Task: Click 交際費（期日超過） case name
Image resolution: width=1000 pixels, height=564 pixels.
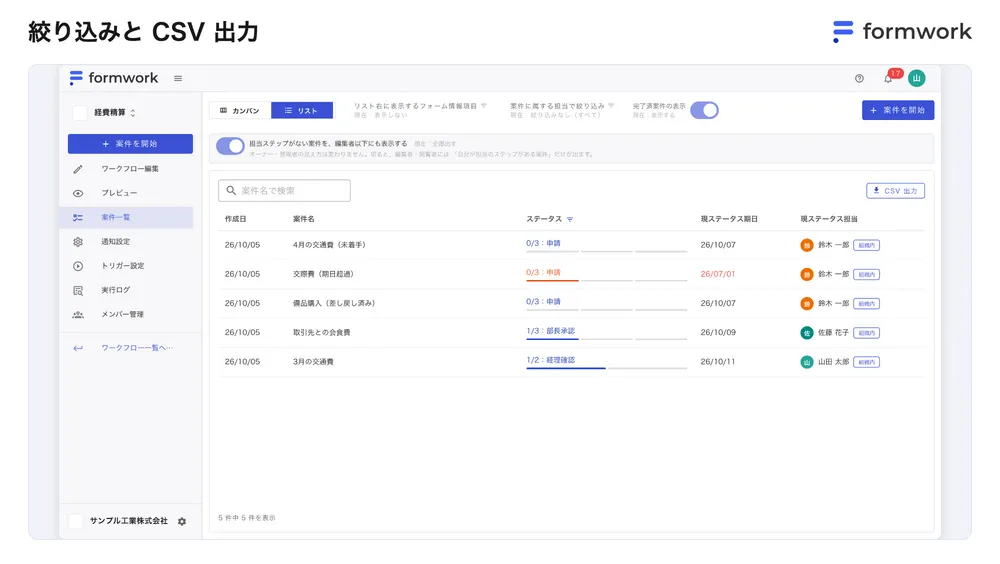Action: tap(323, 274)
